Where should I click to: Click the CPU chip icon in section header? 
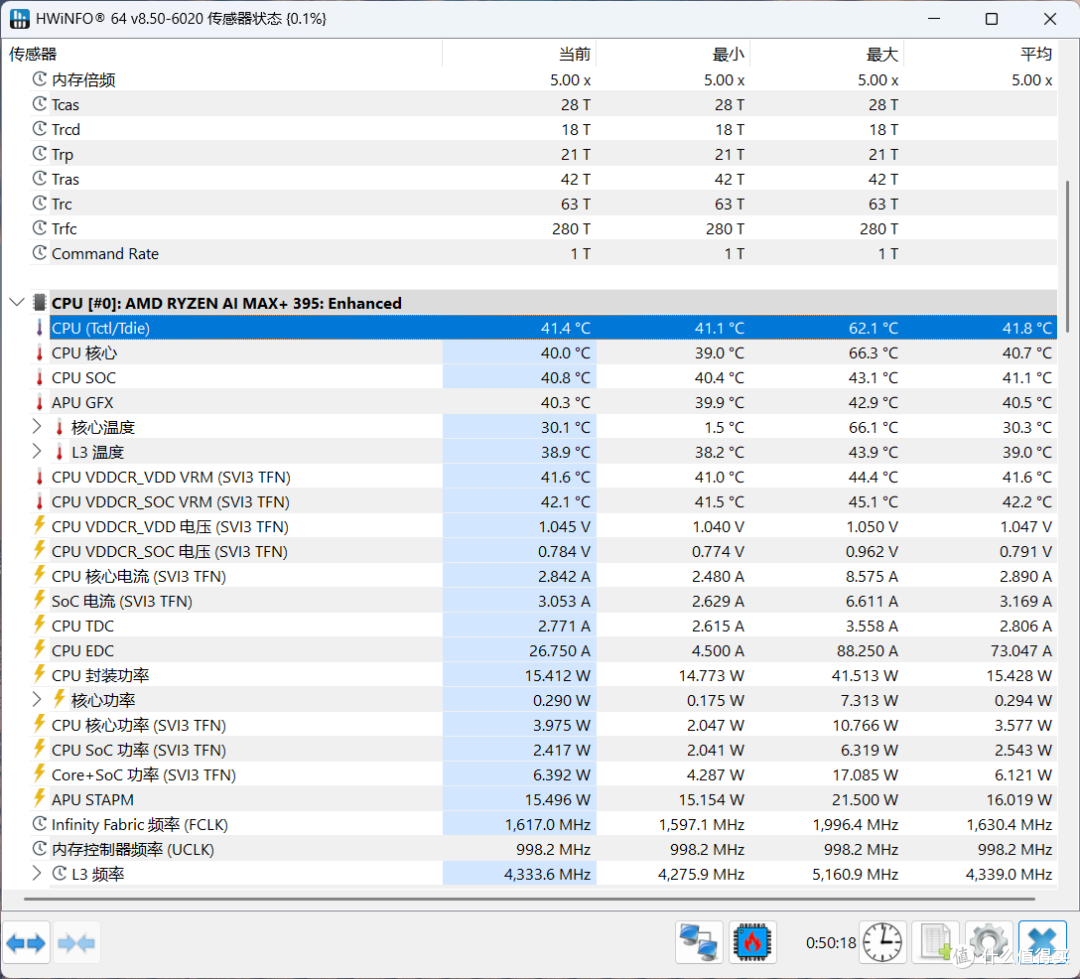pyautogui.click(x=39, y=302)
